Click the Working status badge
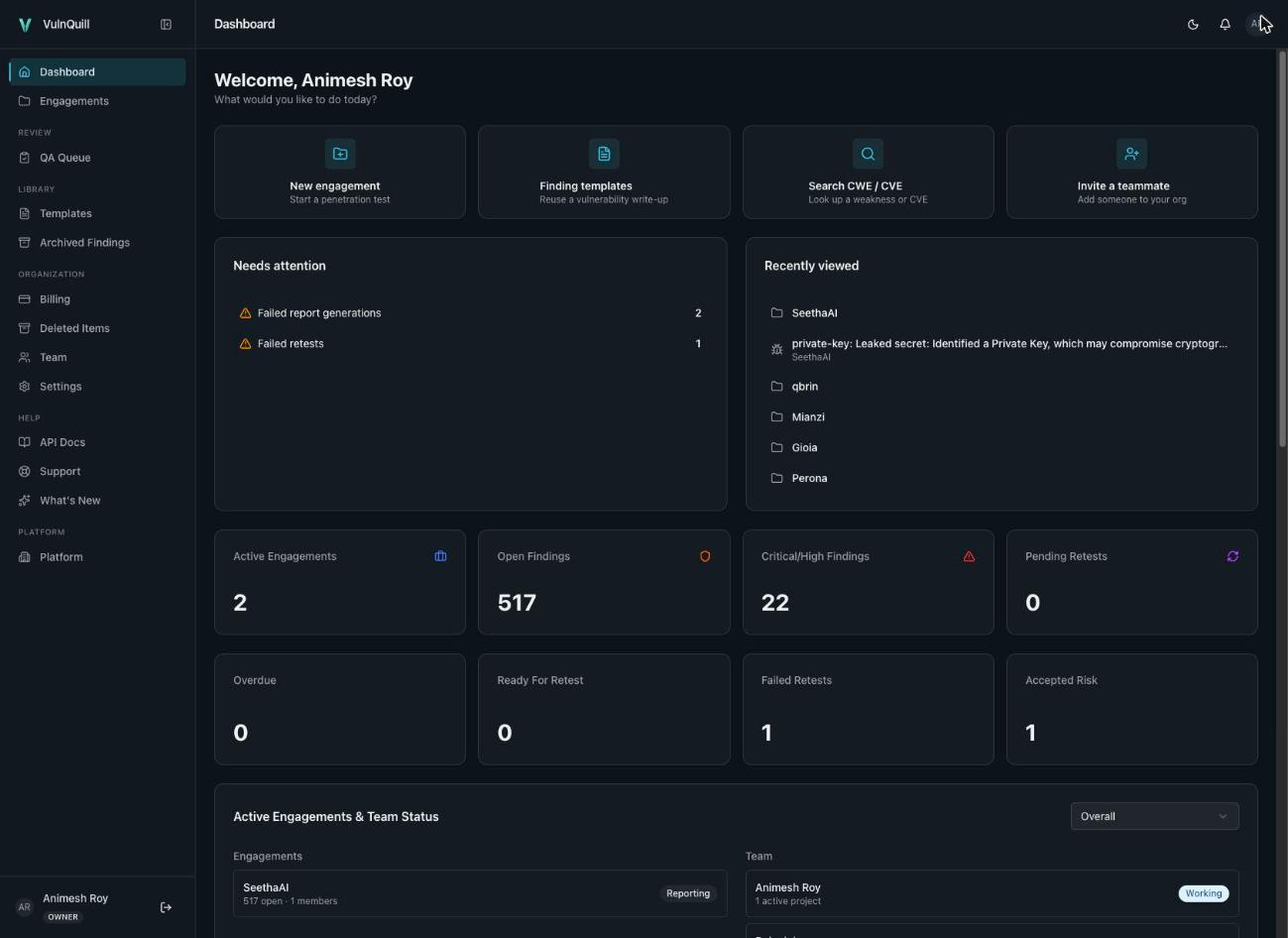This screenshot has width=1288, height=938. pos(1204,893)
